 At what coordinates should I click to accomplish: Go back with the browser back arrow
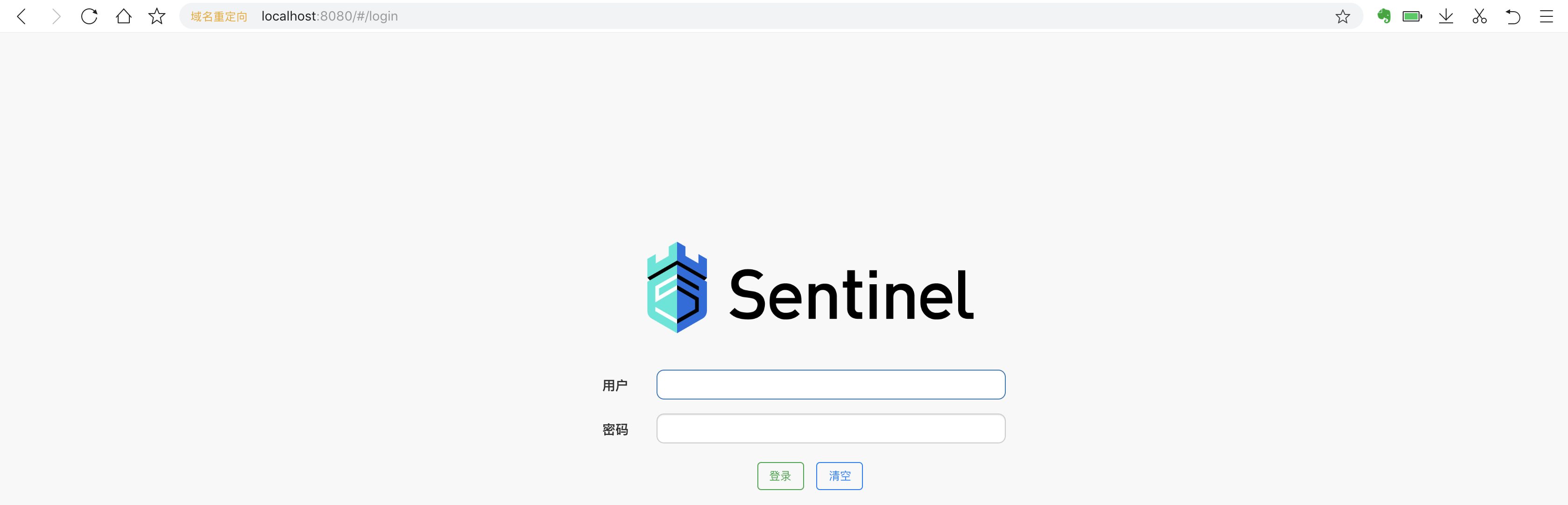(22, 16)
